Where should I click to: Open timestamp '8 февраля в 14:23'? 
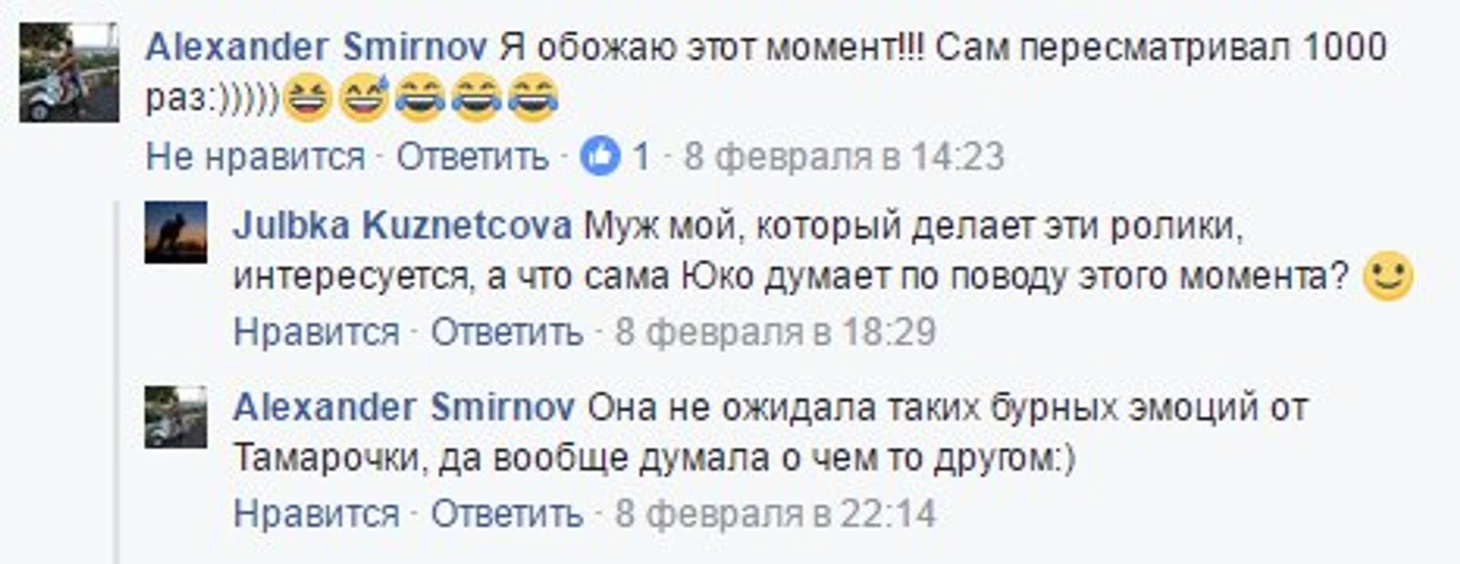tap(843, 157)
